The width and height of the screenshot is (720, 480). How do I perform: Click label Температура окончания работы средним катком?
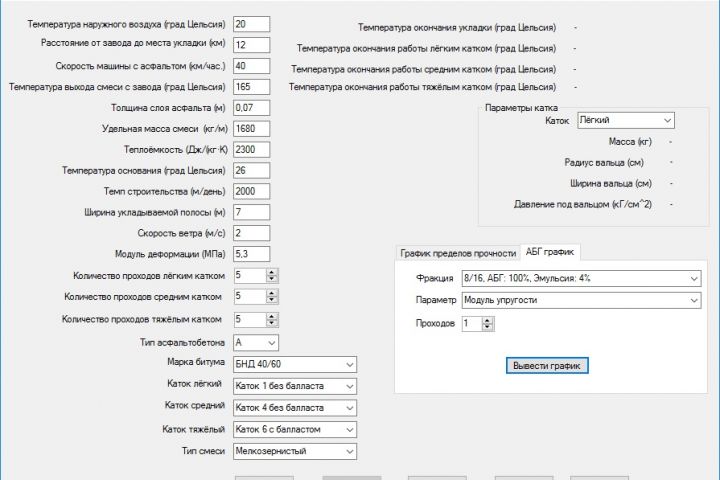pyautogui.click(x=423, y=69)
